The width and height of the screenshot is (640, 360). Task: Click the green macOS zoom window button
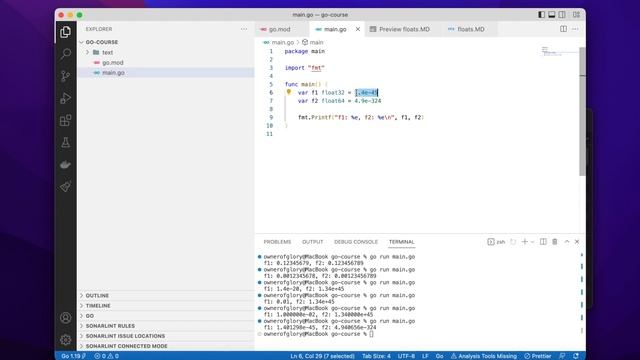click(80, 15)
